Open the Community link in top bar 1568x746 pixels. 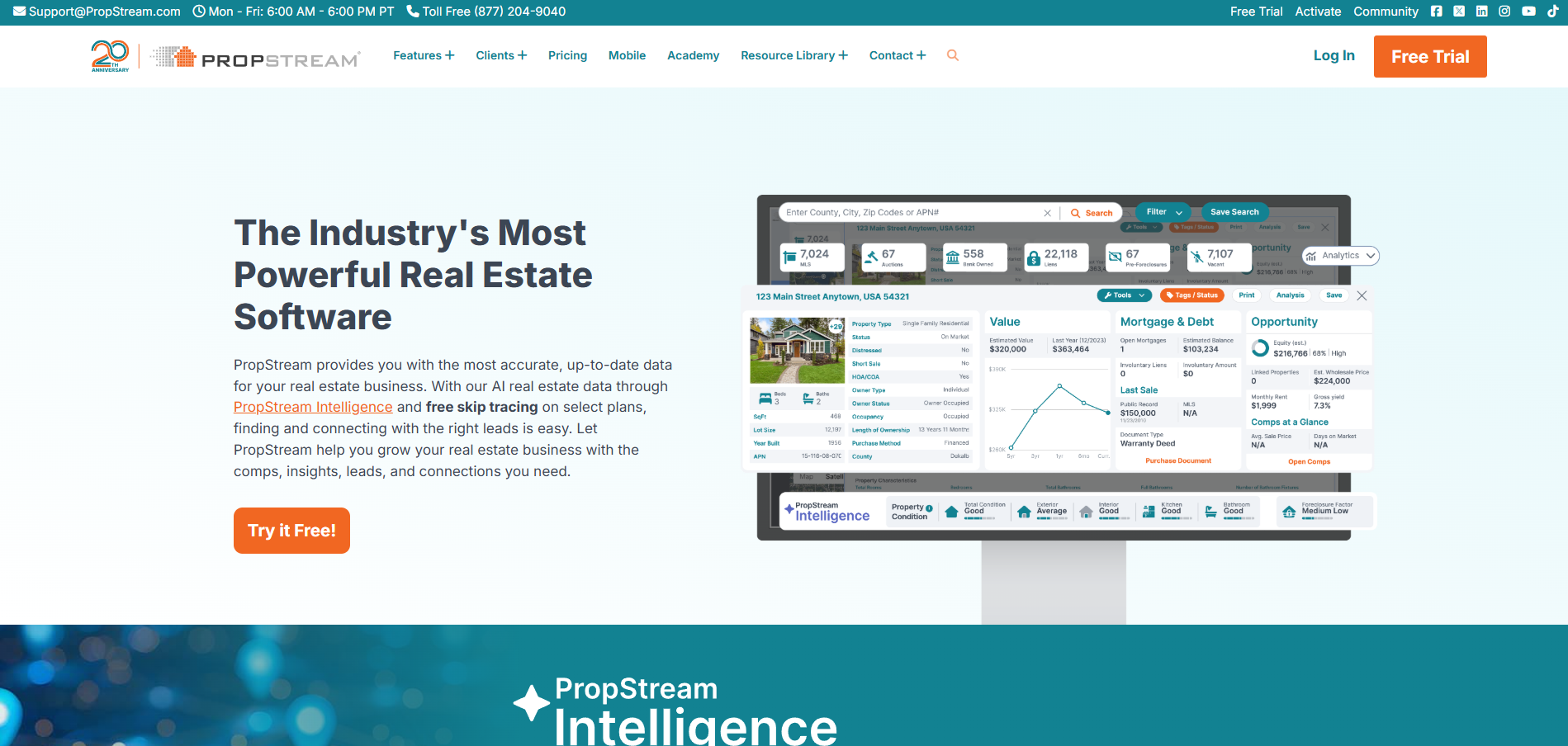click(1386, 12)
